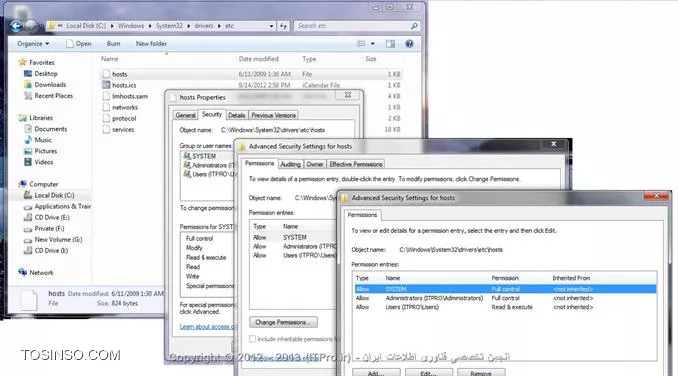Click the refresh button beside the address bar
This screenshot has height=376, width=678.
coord(283,26)
